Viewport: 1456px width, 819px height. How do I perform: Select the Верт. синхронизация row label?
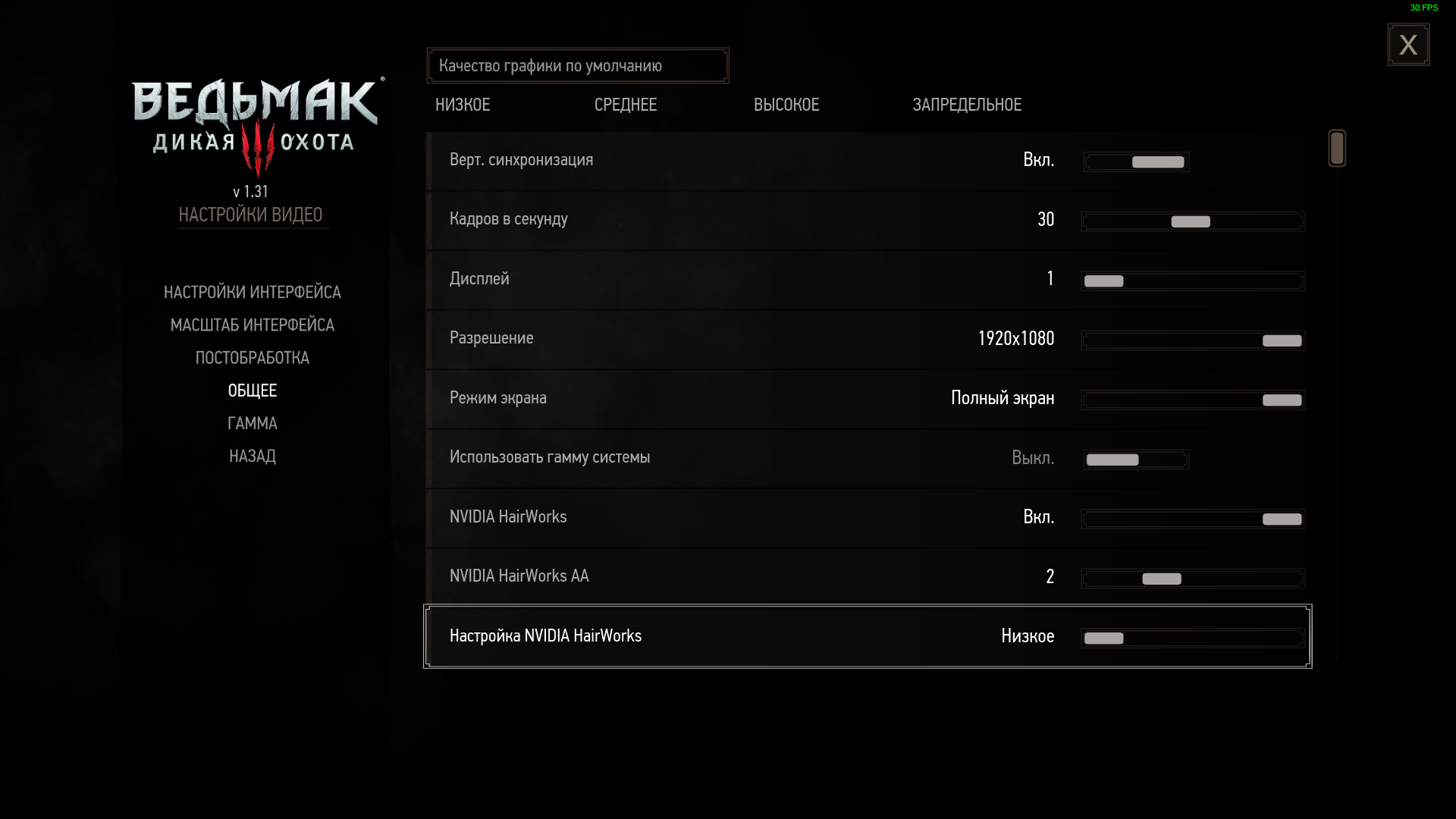(x=521, y=160)
